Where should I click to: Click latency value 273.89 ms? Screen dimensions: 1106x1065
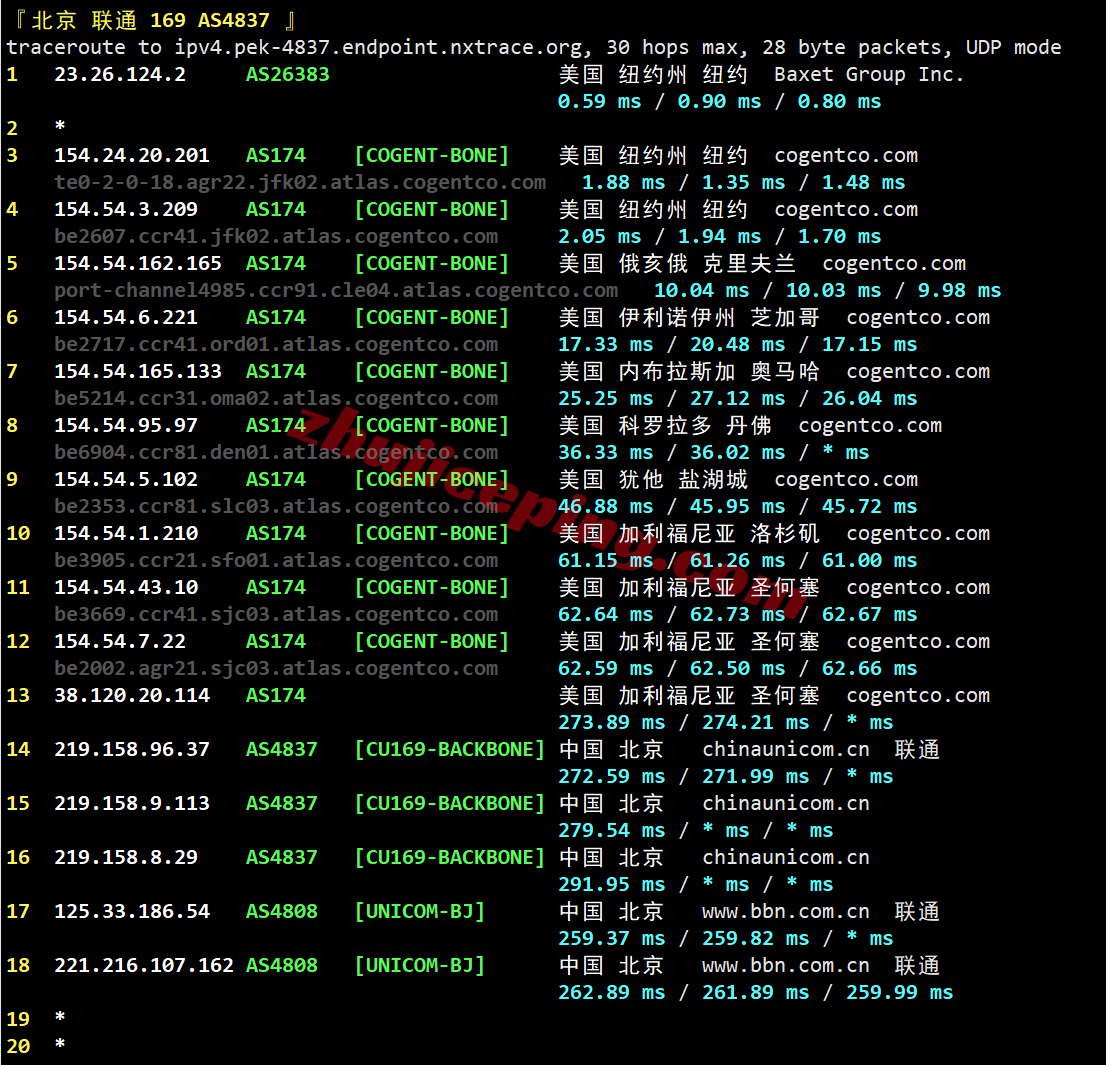tap(612, 722)
